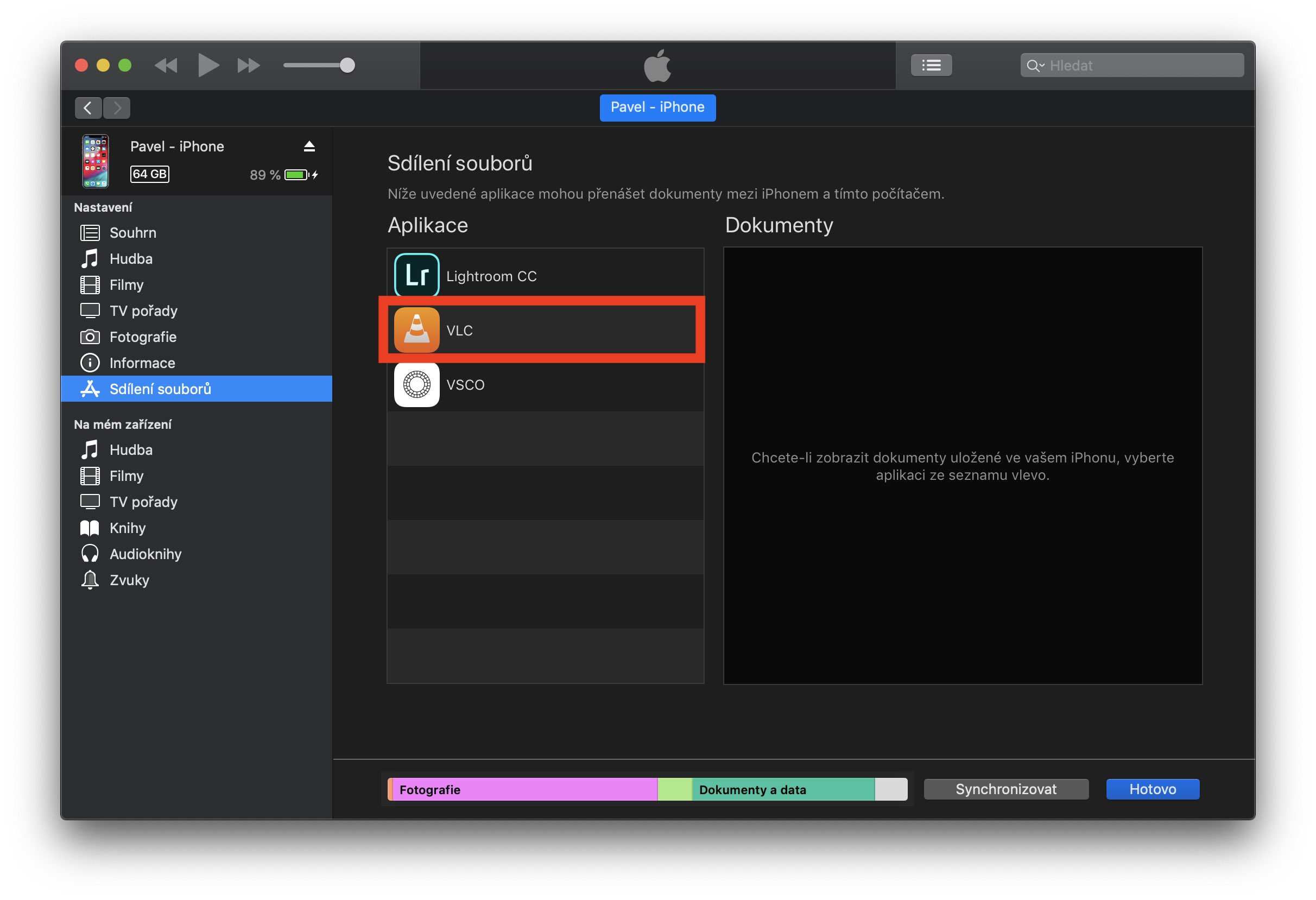Focus the Hledat search field
The height and width of the screenshot is (900, 1316).
pyautogui.click(x=1131, y=65)
